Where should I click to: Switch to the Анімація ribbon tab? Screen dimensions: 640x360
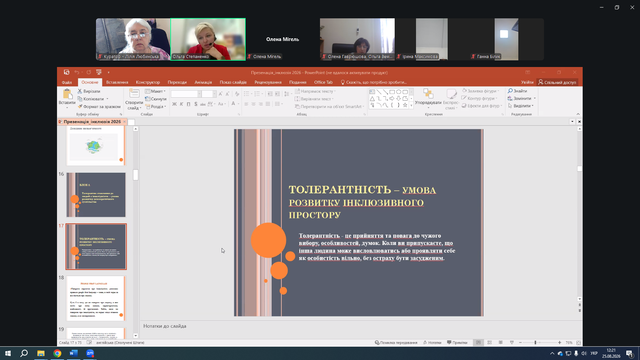(x=203, y=82)
